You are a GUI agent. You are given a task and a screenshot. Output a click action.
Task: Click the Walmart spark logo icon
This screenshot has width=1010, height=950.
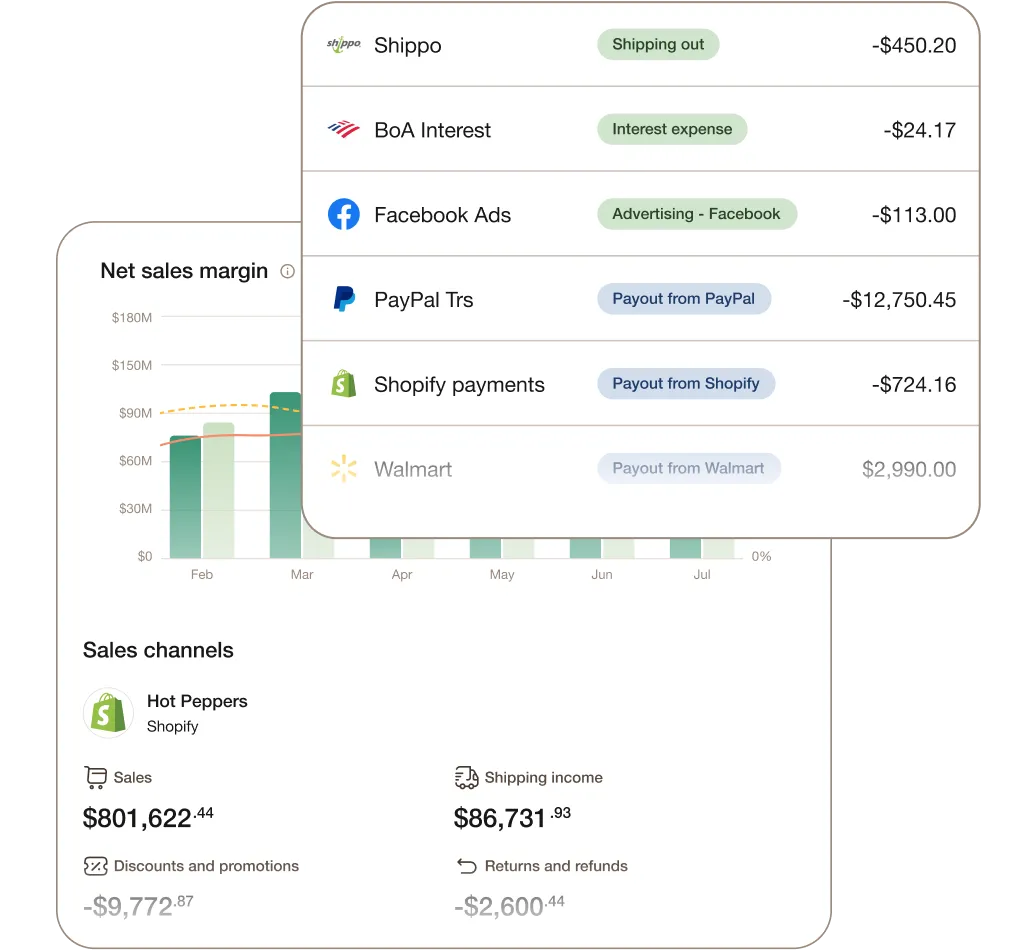click(x=343, y=469)
